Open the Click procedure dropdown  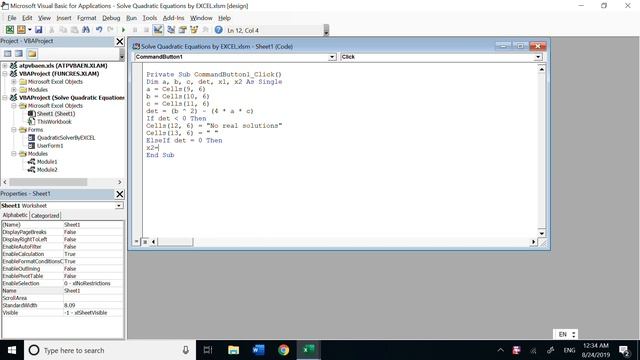(x=538, y=57)
